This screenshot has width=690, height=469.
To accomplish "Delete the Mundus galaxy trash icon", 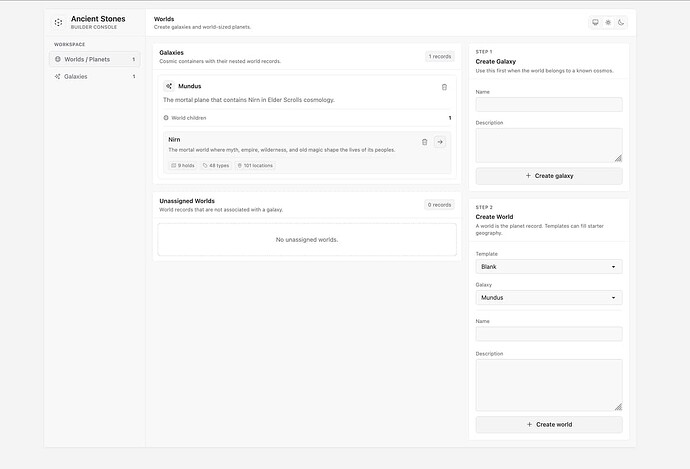I will 444,87.
